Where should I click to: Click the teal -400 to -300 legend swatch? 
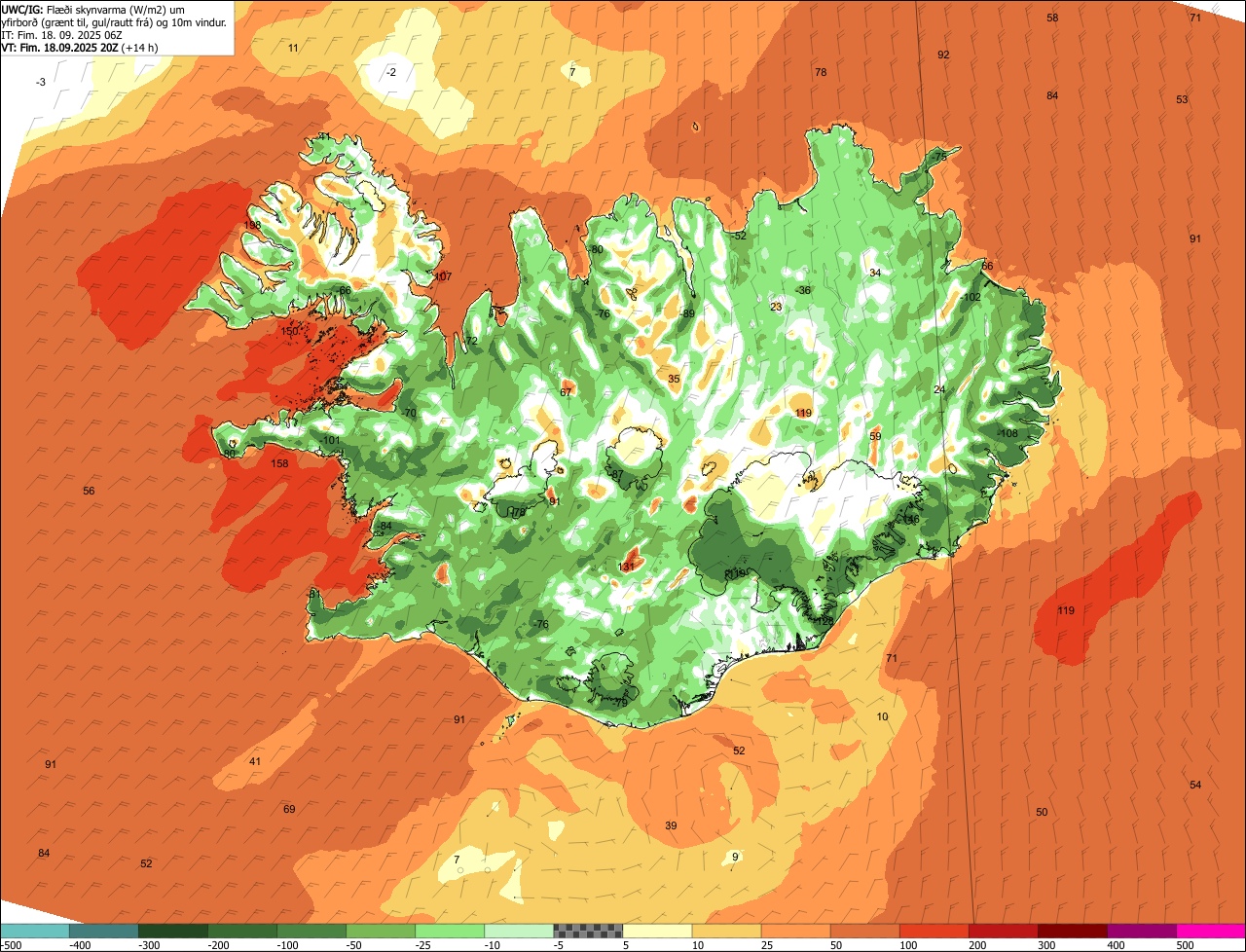point(104,931)
